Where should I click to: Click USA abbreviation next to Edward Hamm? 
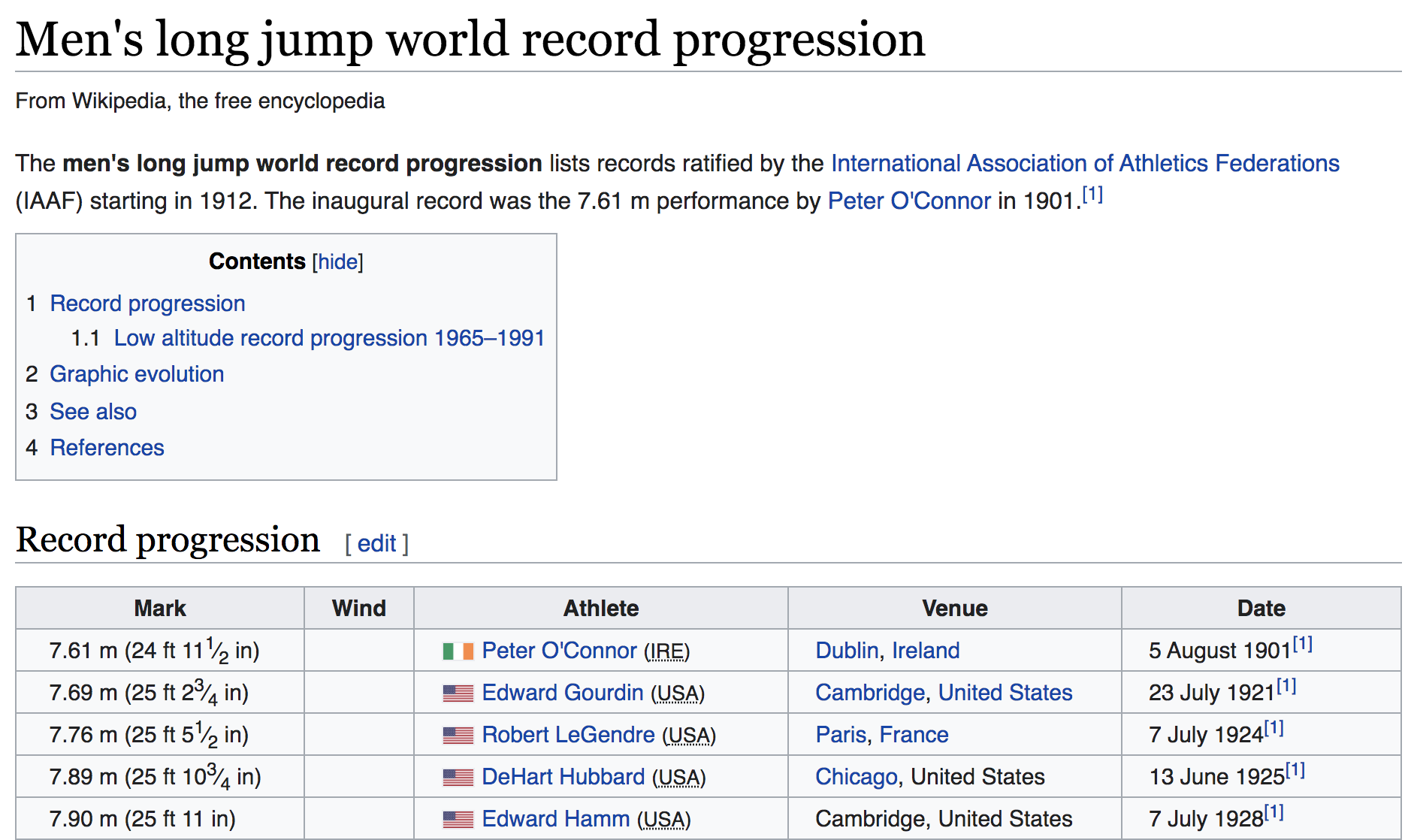664,820
